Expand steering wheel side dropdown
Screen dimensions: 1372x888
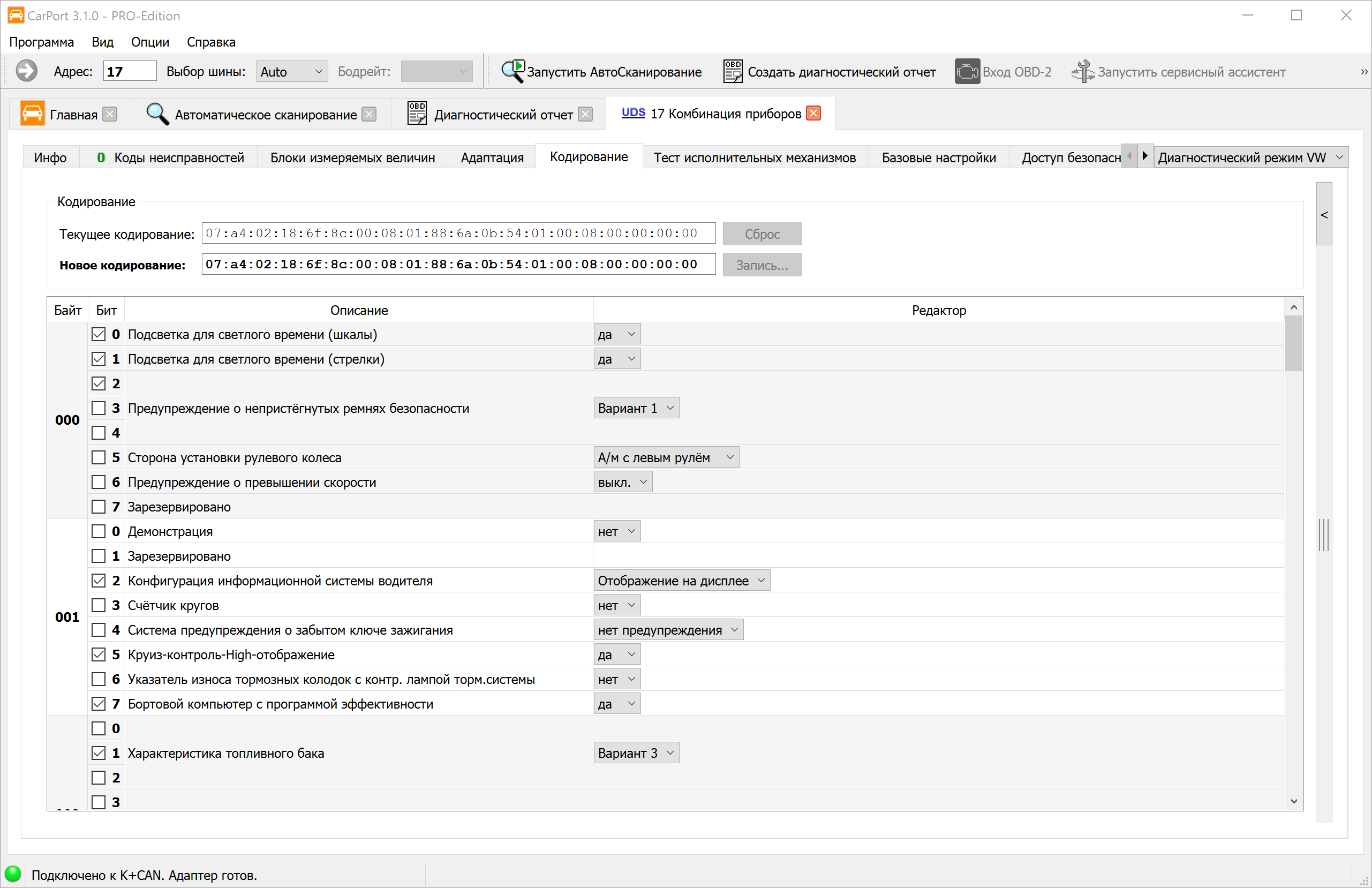tap(666, 457)
